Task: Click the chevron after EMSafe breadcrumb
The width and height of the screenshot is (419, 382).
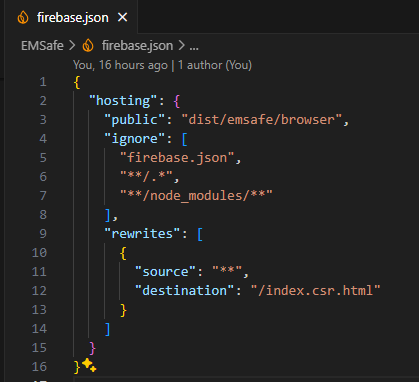Action: [x=72, y=46]
